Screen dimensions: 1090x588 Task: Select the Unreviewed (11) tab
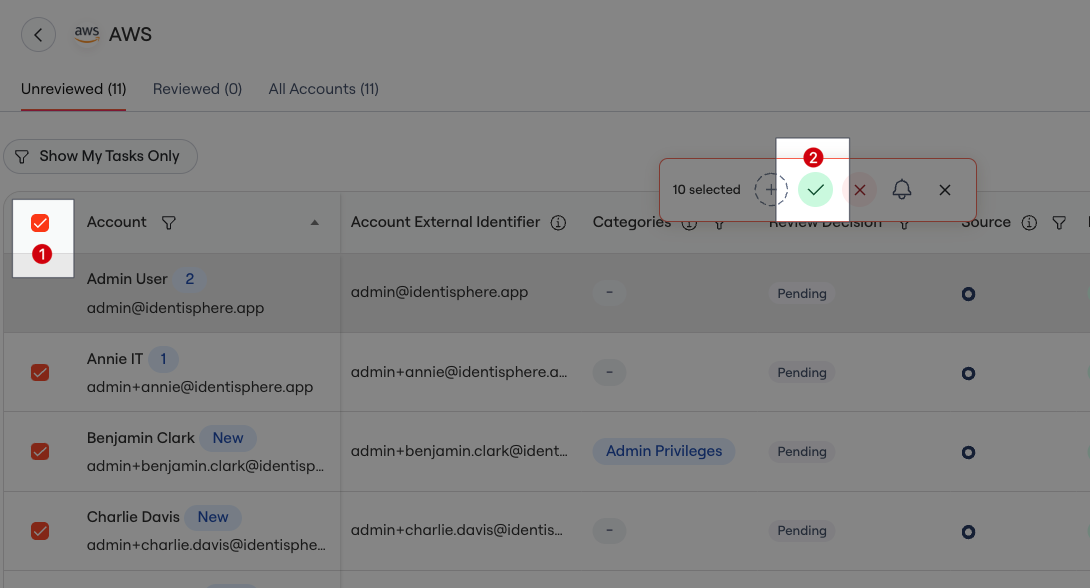(74, 89)
